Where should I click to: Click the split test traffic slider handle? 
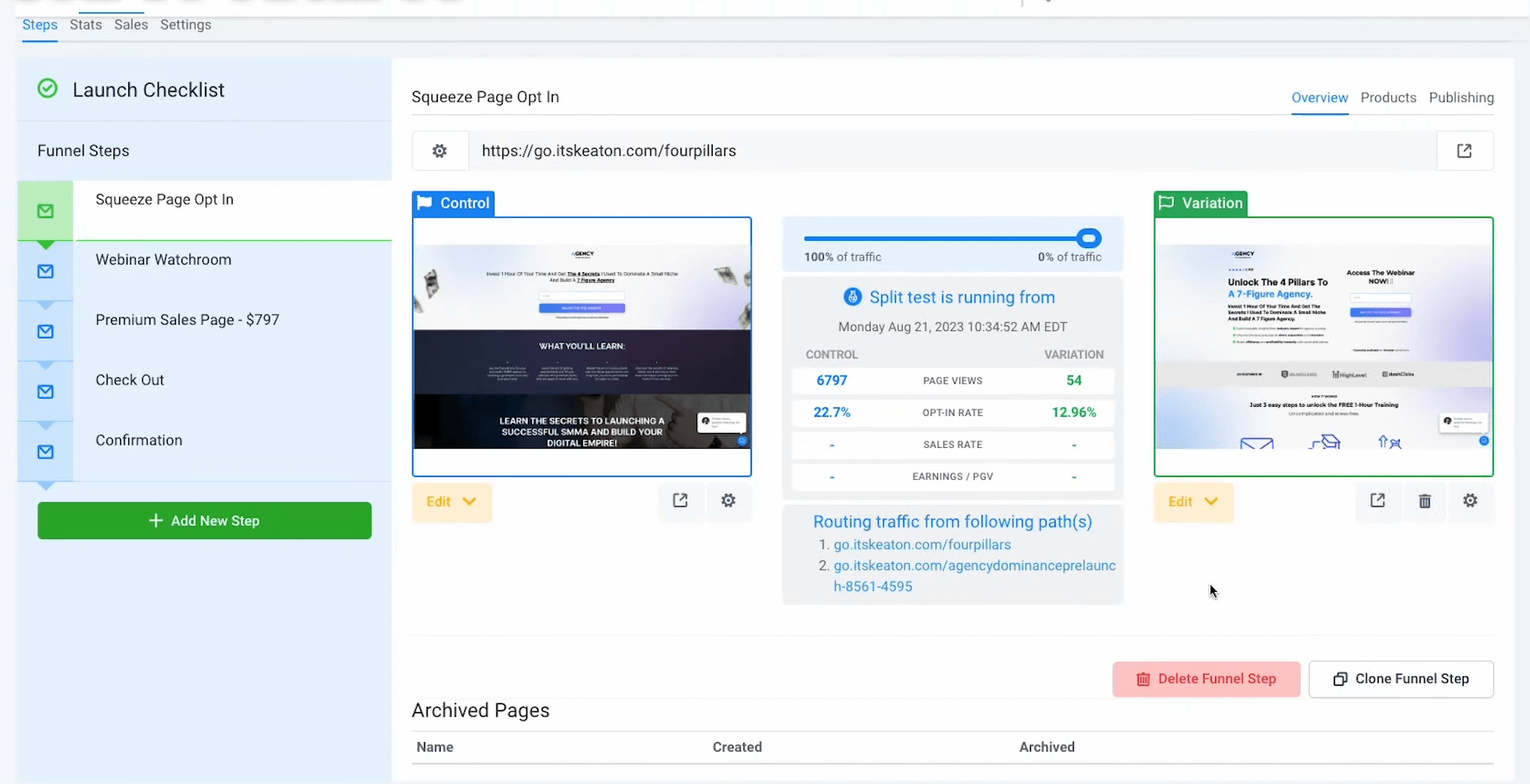point(1089,238)
